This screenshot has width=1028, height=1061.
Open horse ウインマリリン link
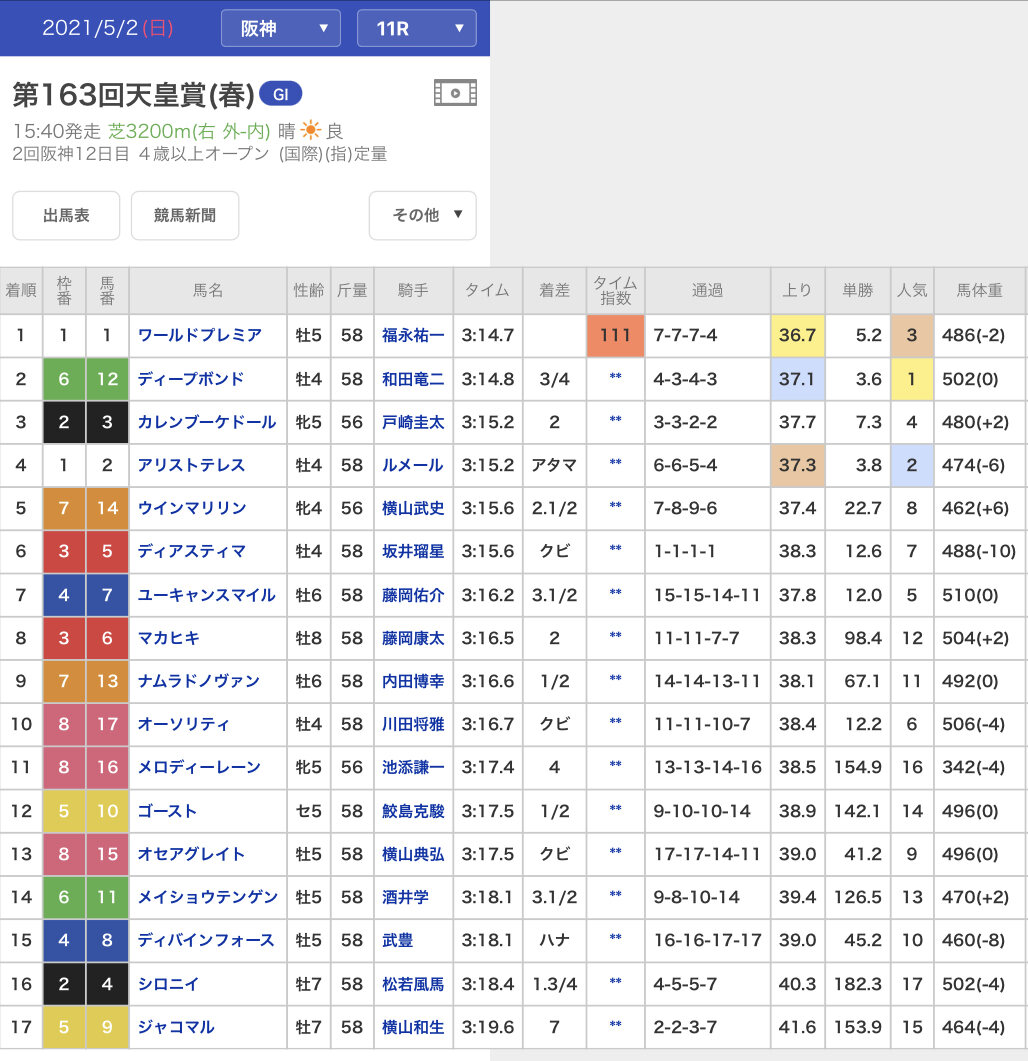192,508
